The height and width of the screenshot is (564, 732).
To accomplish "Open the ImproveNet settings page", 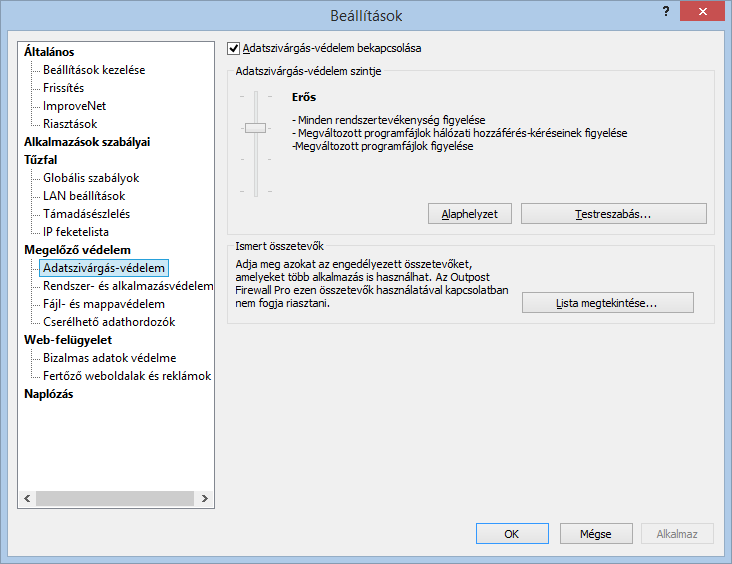I will 74,106.
